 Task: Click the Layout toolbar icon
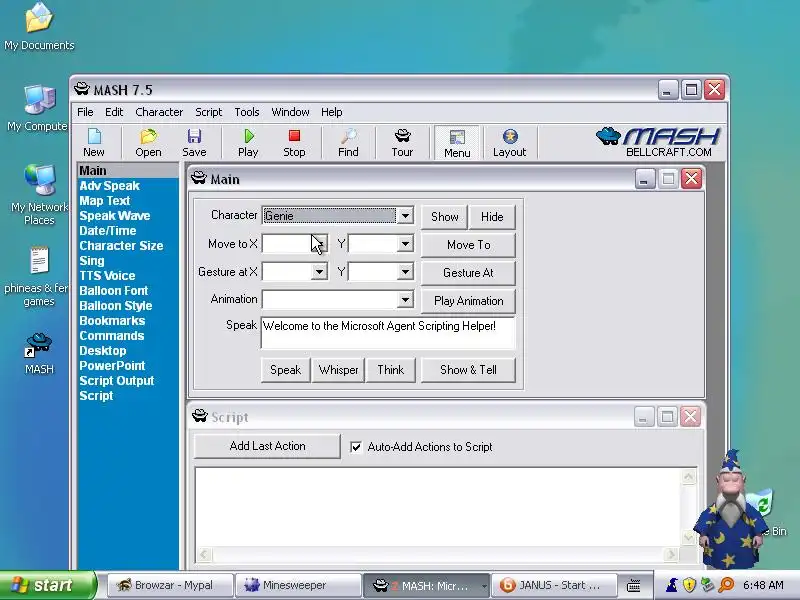click(509, 143)
